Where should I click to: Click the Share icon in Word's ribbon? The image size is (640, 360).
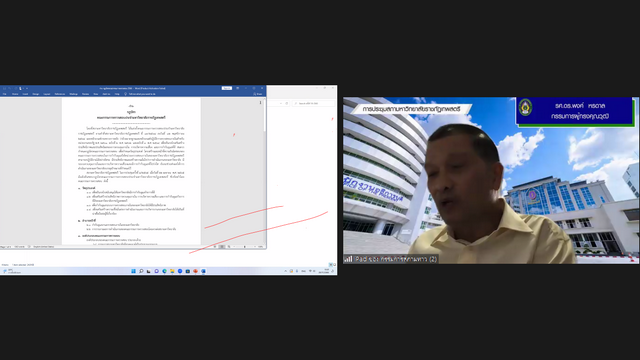click(258, 94)
